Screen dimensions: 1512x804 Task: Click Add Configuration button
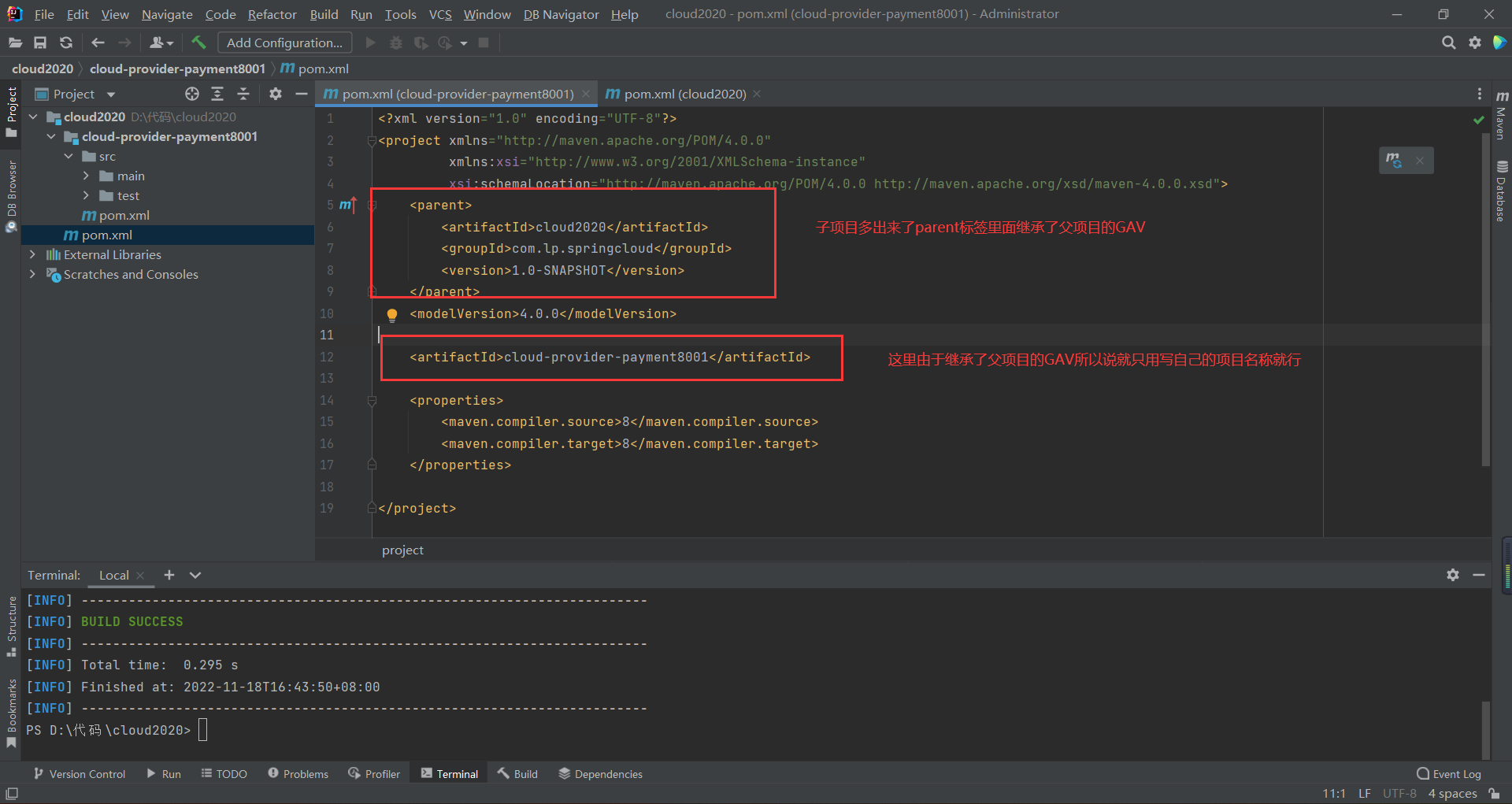(284, 43)
